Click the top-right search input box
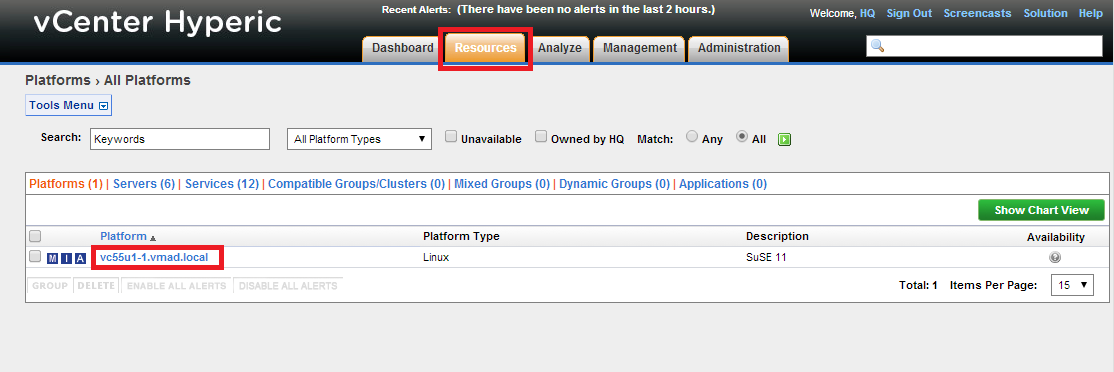Viewport: 1114px width, 372px height. [x=984, y=46]
